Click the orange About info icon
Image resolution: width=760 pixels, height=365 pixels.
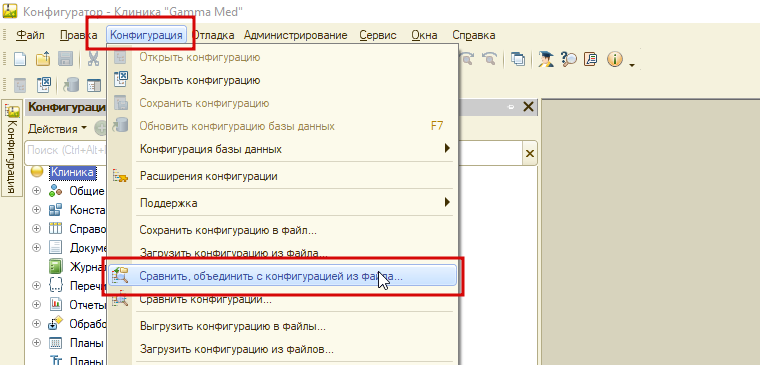[614, 60]
